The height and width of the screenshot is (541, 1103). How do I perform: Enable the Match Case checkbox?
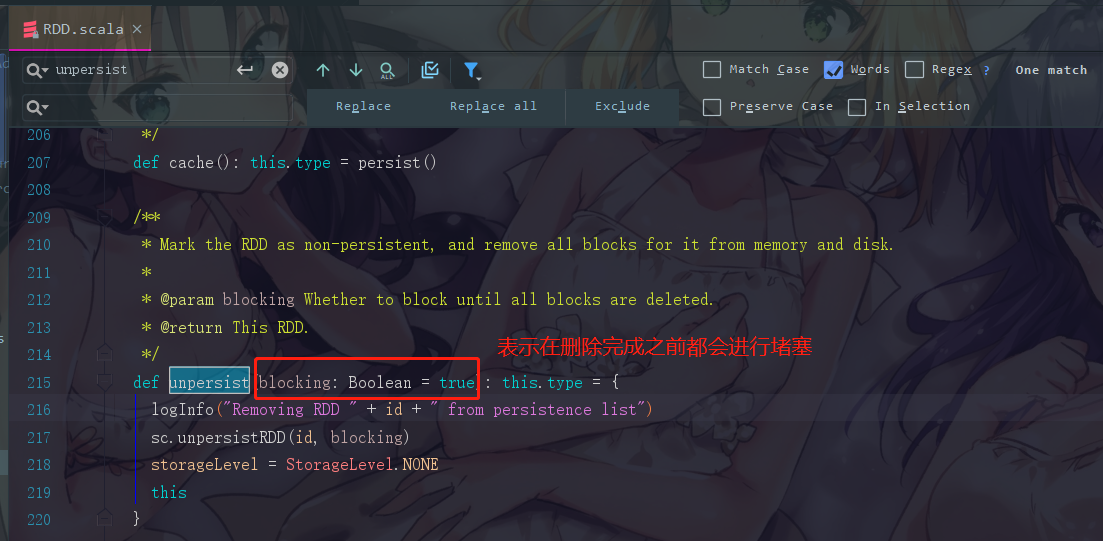point(712,70)
